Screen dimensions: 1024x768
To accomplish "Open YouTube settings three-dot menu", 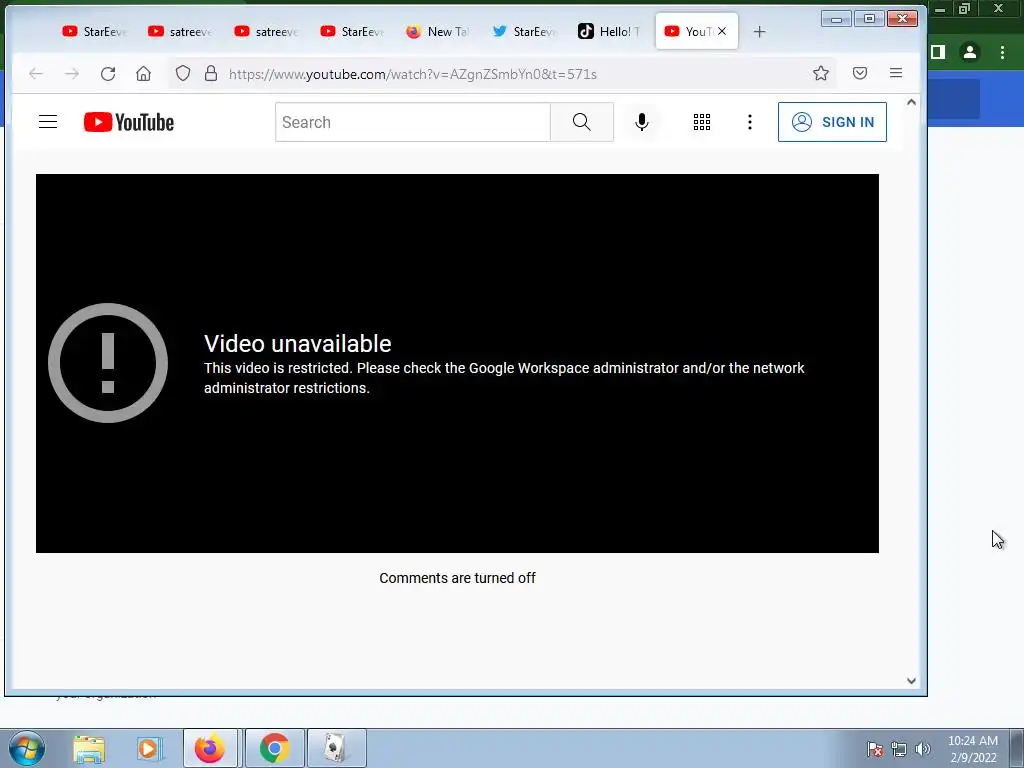I will 750,122.
